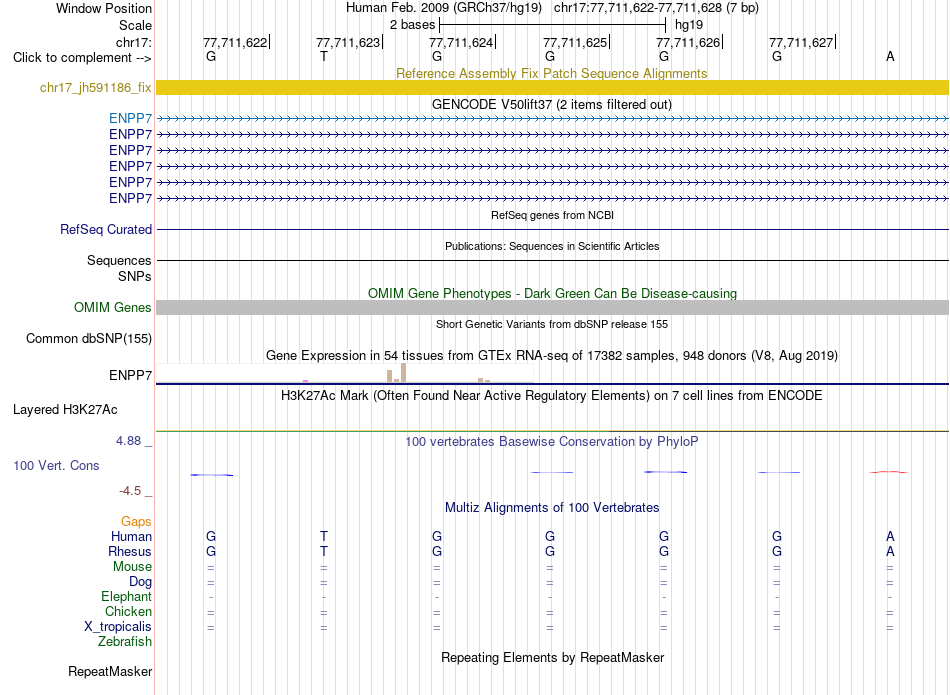This screenshot has height=695, width=950.
Task: Click the Layered H3K27Ac track label
Action: (x=65, y=410)
